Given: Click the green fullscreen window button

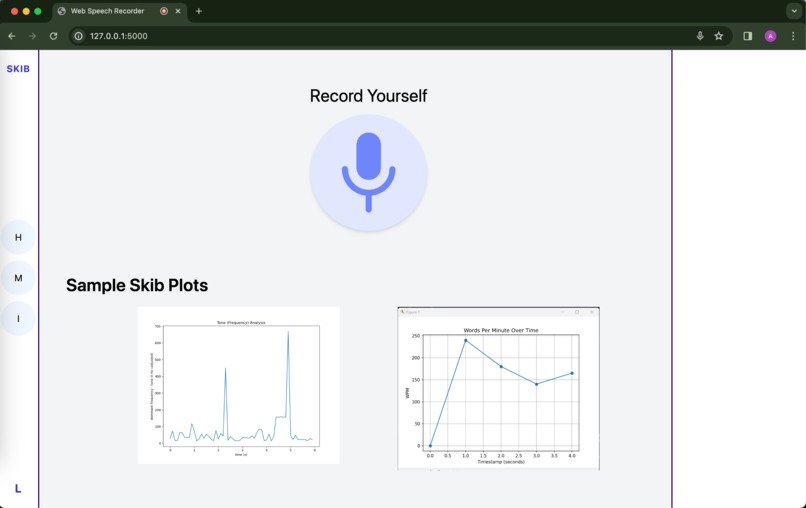Looking at the screenshot, I should tap(38, 11).
